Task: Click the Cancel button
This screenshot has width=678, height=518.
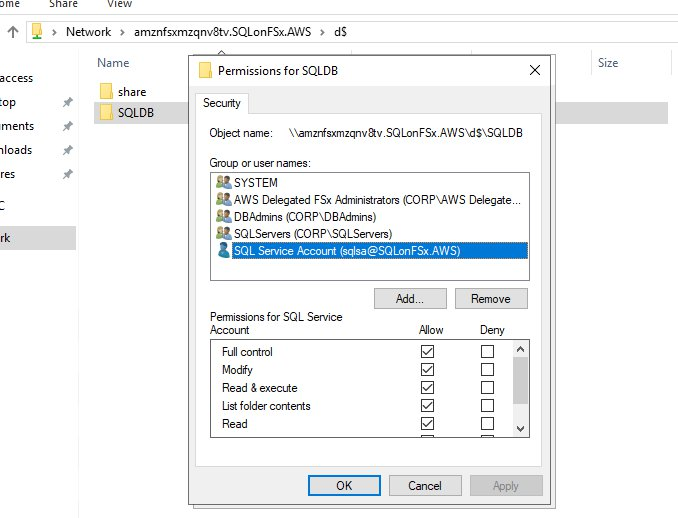Action: 425,486
